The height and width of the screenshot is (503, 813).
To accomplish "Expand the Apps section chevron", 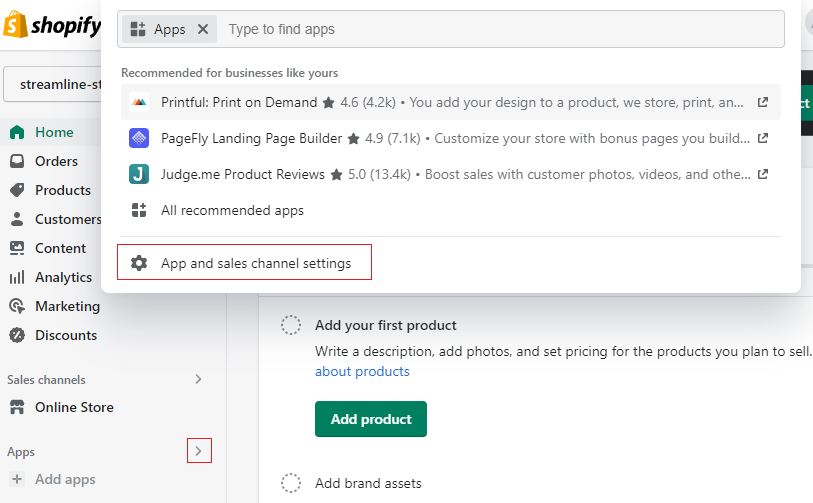I will click(198, 452).
